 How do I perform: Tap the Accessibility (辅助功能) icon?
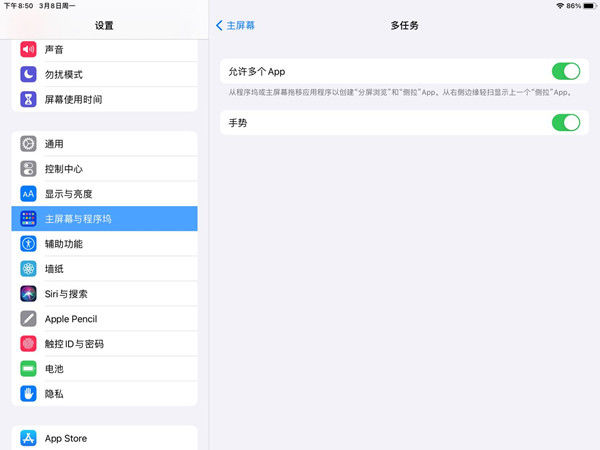pyautogui.click(x=28, y=244)
